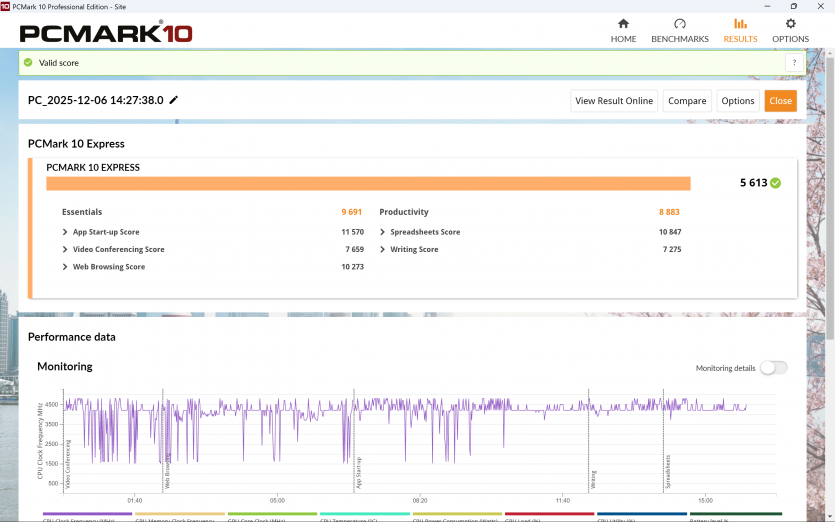835x522 pixels.
Task: Click the orange PCMark 10 Express score bar
Action: click(368, 183)
